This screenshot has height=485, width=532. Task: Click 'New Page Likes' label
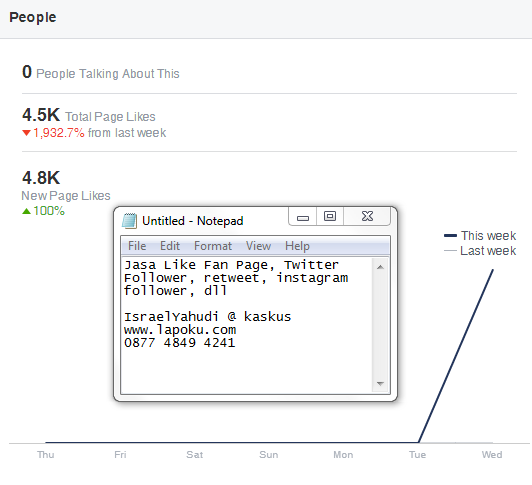(x=66, y=196)
